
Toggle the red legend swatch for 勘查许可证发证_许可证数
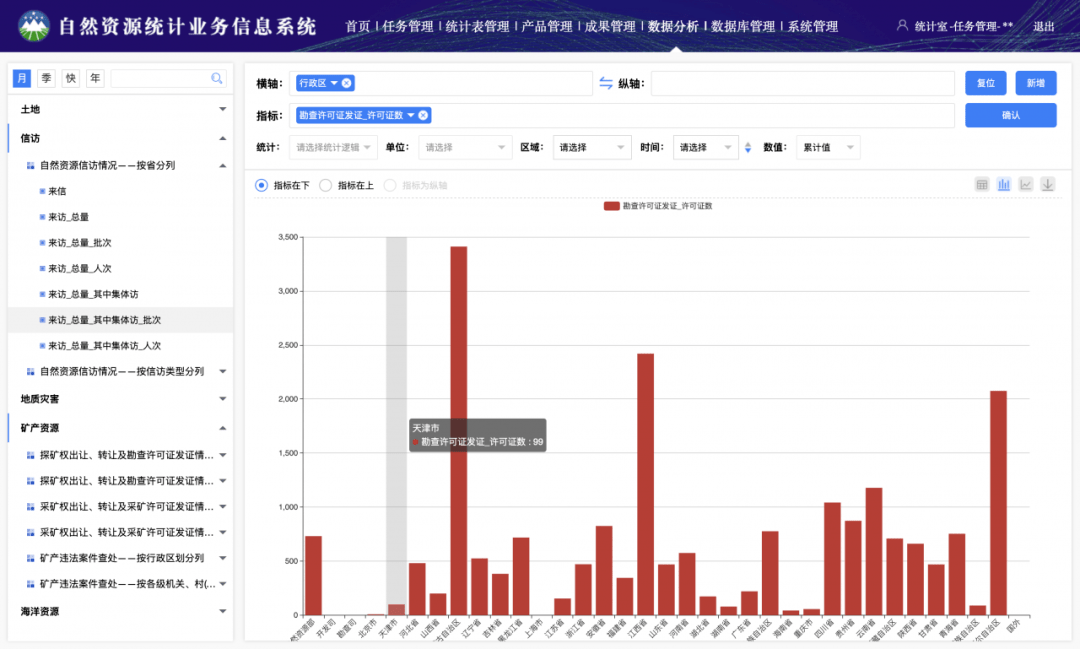(x=612, y=206)
